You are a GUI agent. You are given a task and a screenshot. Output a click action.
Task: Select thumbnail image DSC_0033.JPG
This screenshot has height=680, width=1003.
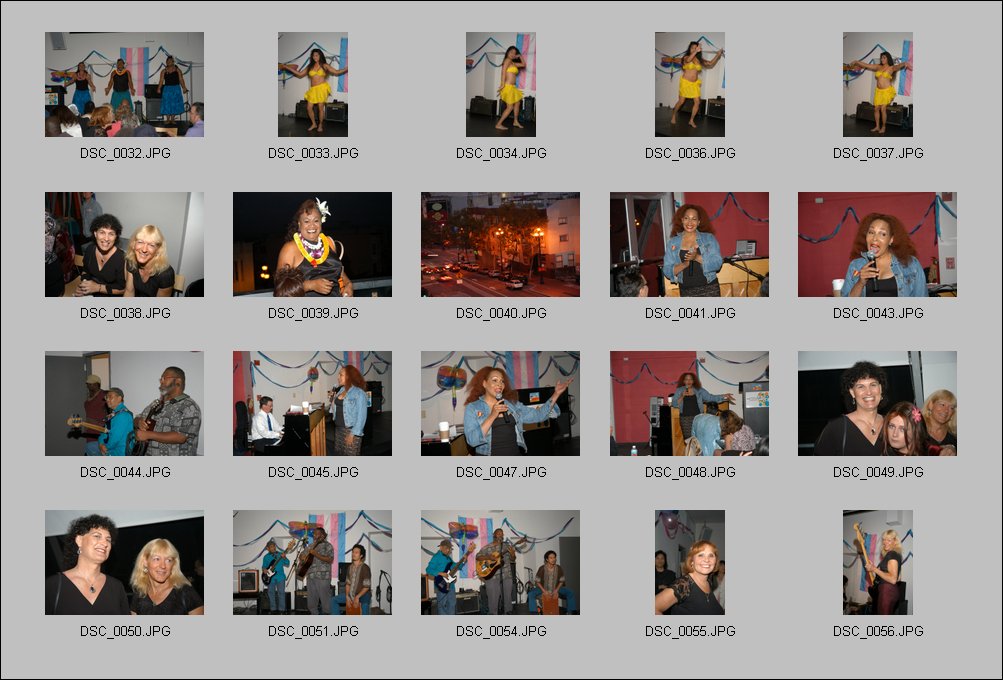point(313,84)
